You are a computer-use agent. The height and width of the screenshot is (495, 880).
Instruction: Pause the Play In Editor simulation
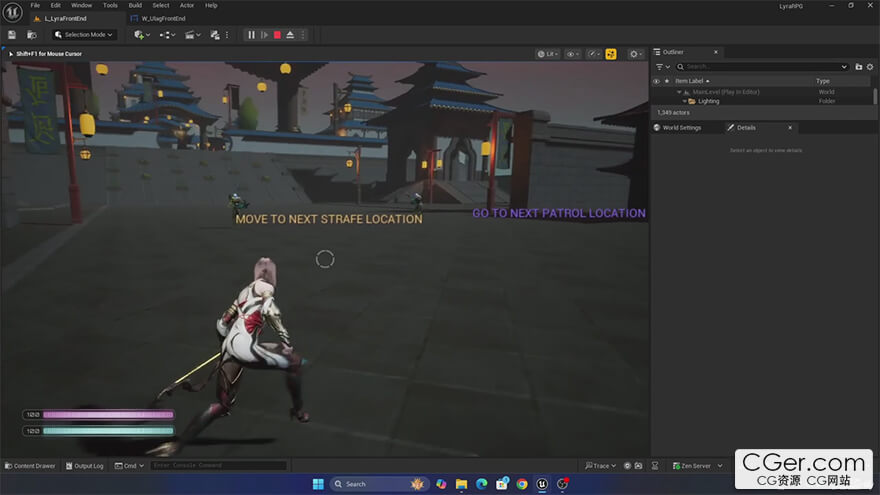pyautogui.click(x=252, y=35)
